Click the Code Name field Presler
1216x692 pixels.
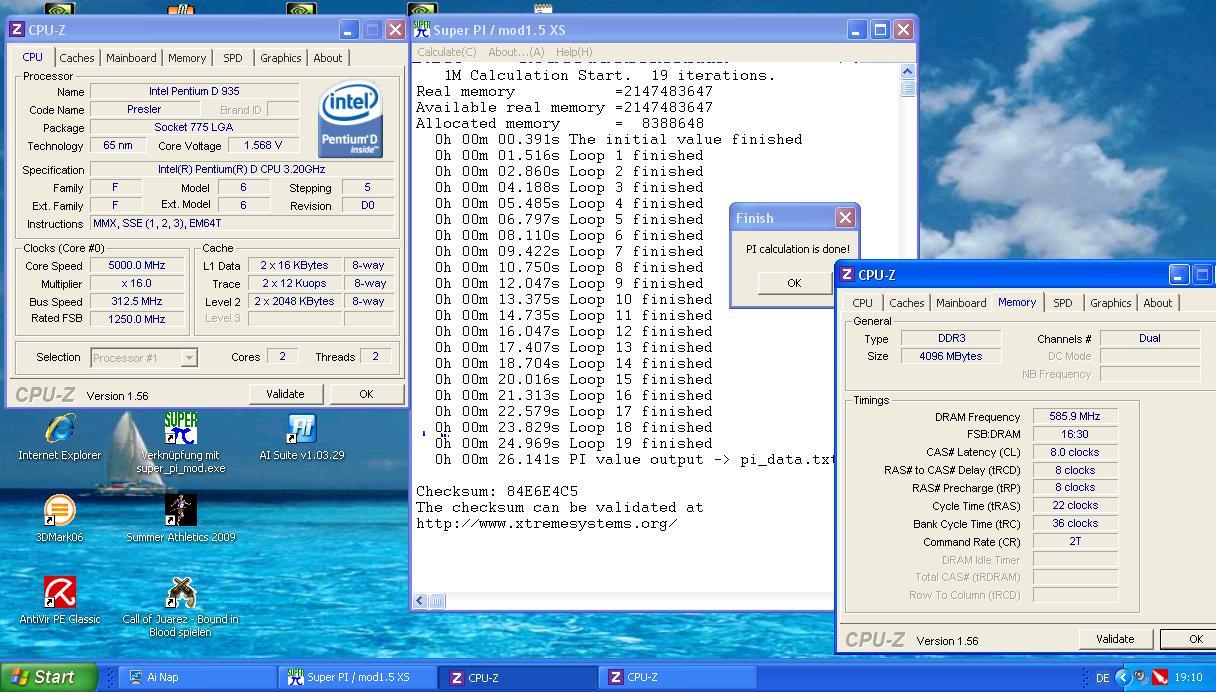pyautogui.click(x=144, y=109)
